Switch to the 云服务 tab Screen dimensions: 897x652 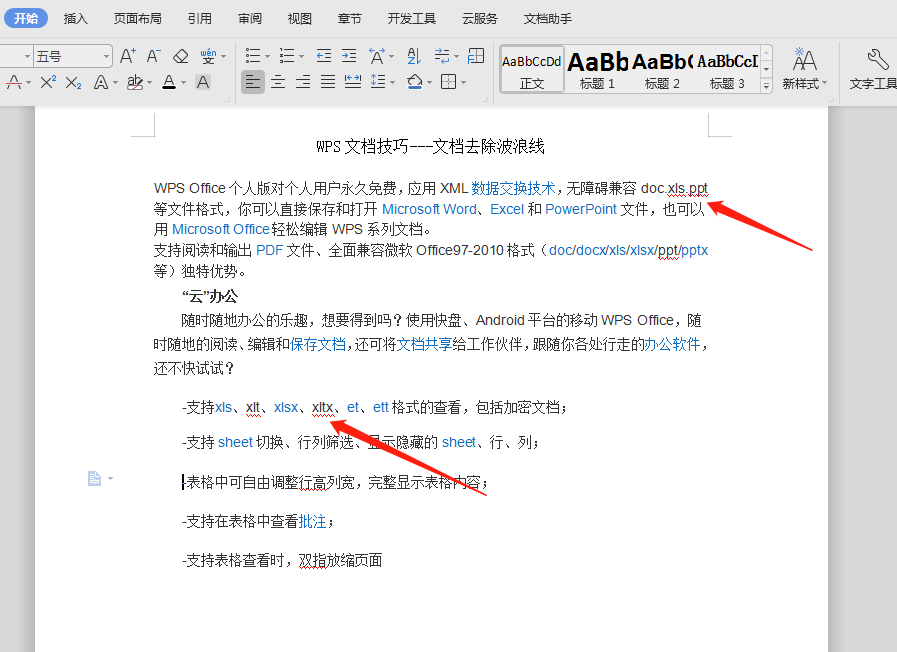479,18
